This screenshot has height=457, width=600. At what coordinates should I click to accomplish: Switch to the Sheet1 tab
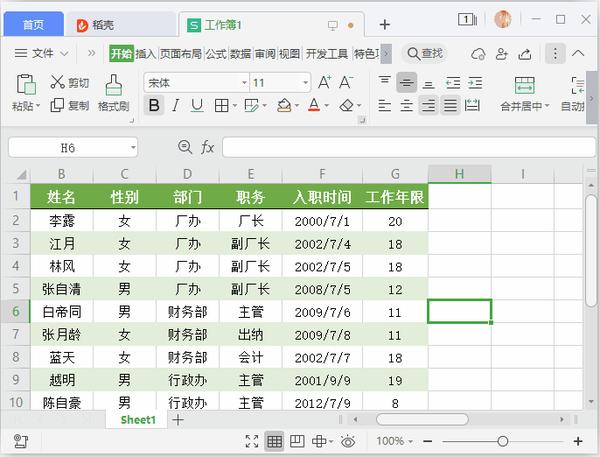click(x=138, y=420)
